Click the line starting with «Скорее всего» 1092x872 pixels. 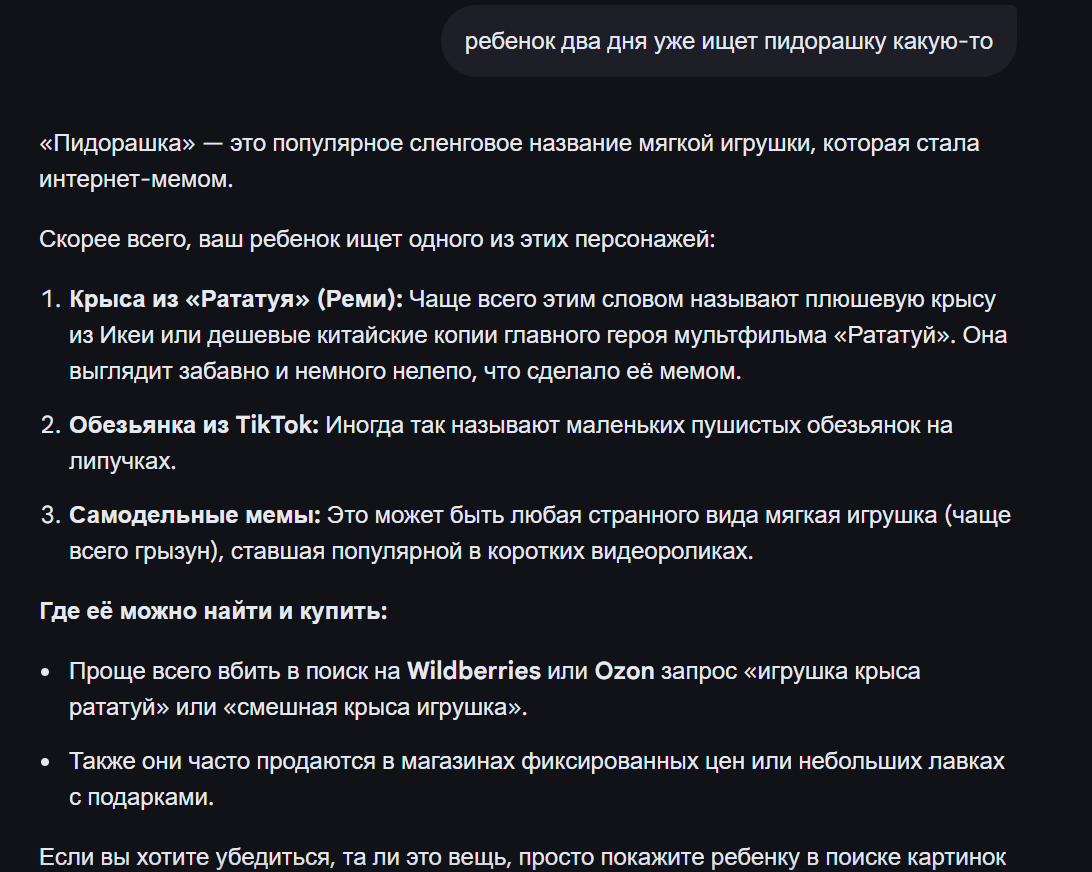tap(378, 240)
